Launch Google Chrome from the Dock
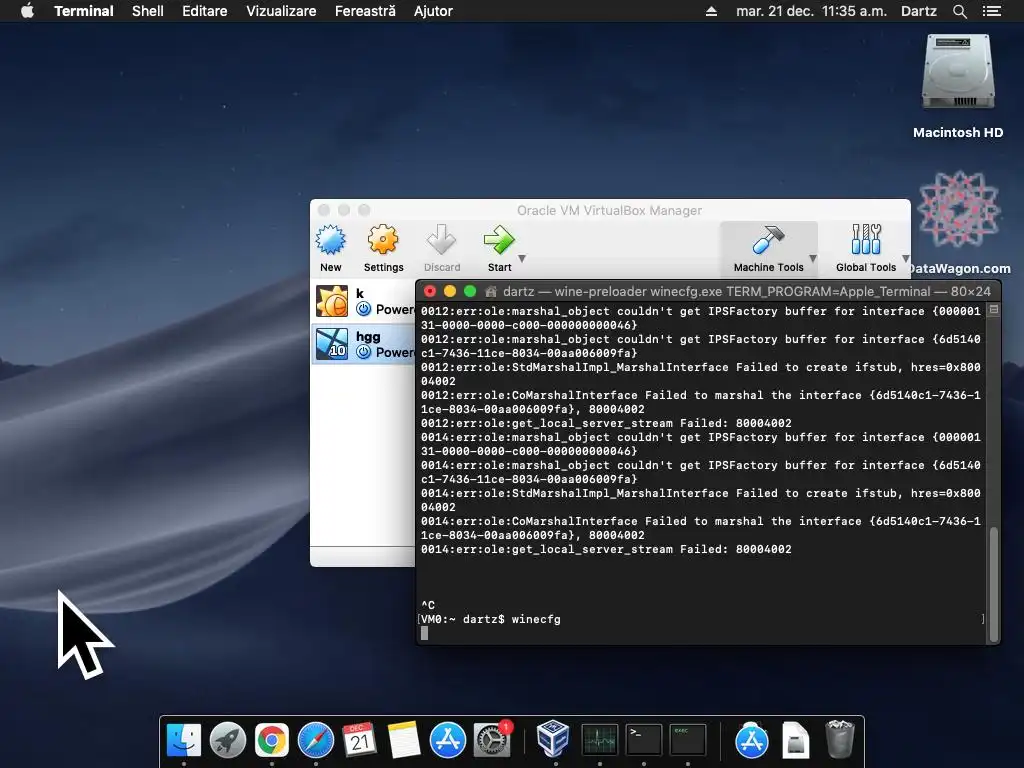 pos(272,741)
